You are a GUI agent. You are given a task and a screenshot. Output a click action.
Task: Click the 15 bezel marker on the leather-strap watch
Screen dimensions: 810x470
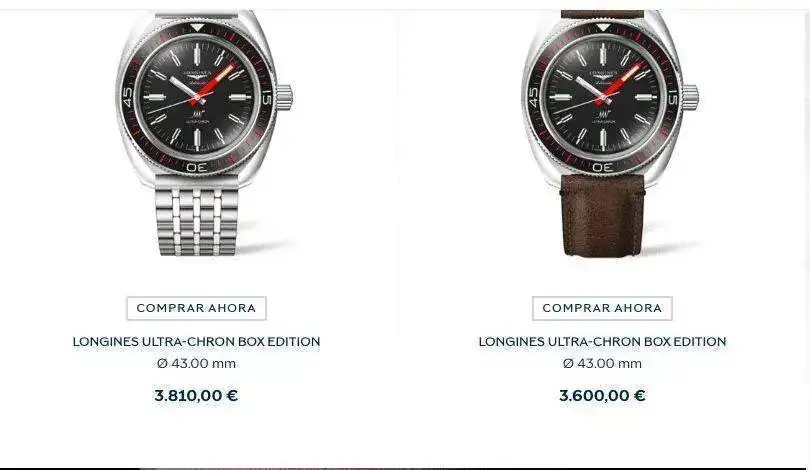click(x=673, y=97)
